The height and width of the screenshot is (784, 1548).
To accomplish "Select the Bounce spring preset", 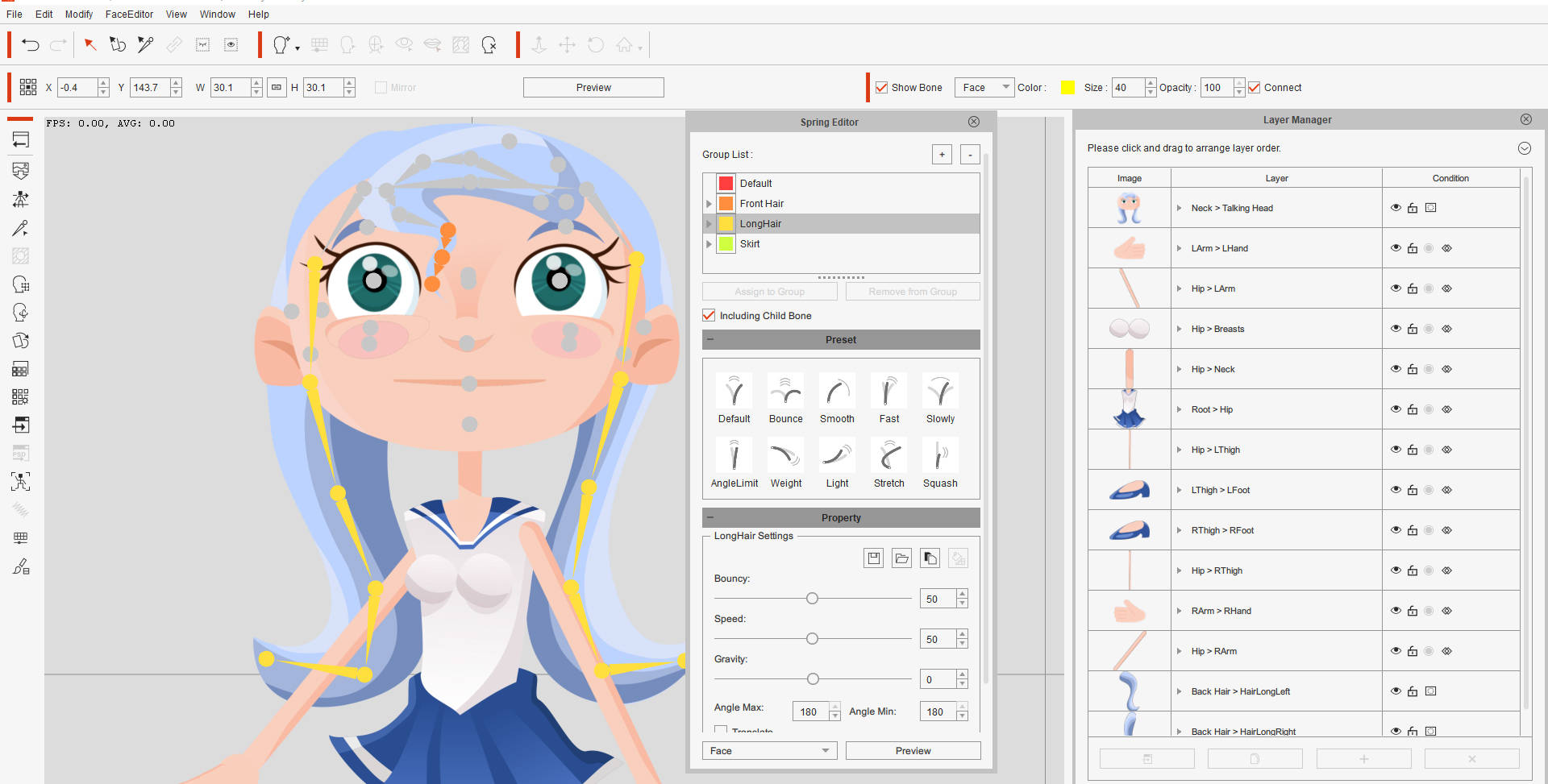I will point(785,392).
